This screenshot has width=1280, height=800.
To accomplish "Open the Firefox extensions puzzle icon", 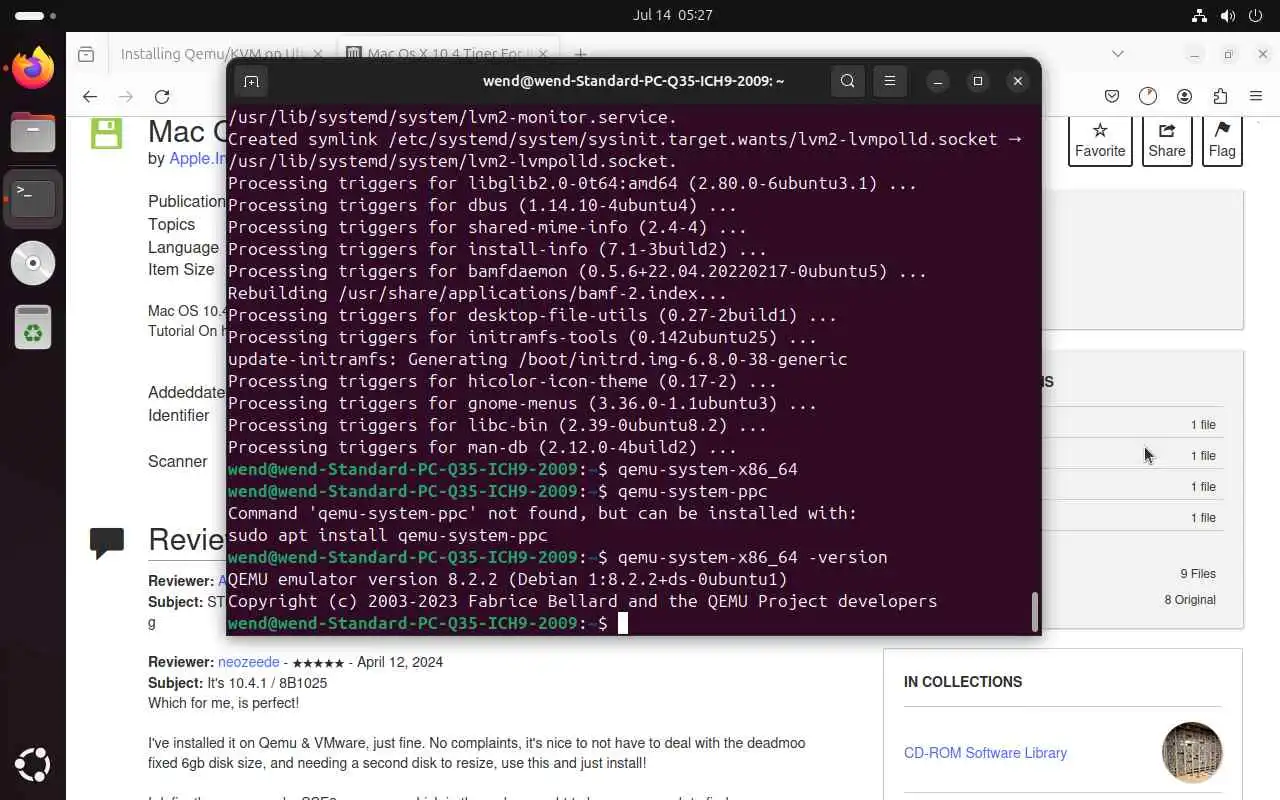I will click(x=1220, y=96).
